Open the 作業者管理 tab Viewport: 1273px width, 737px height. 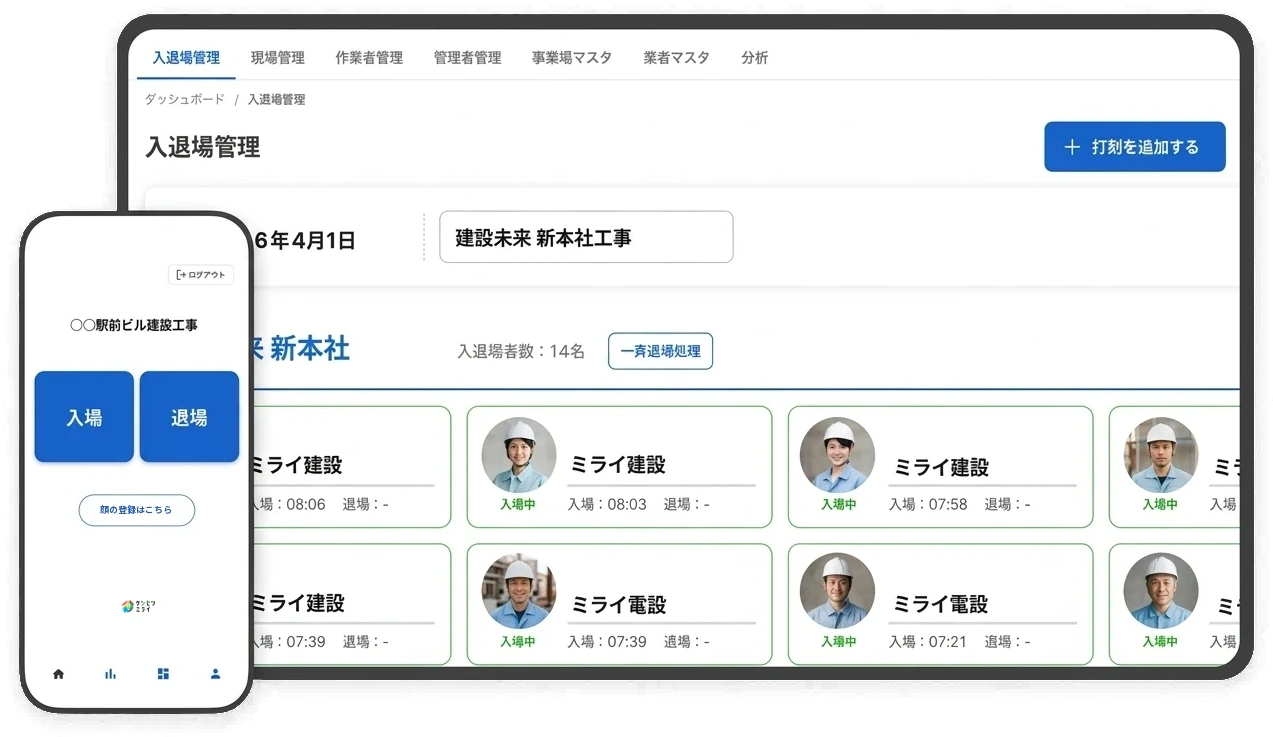tap(369, 58)
